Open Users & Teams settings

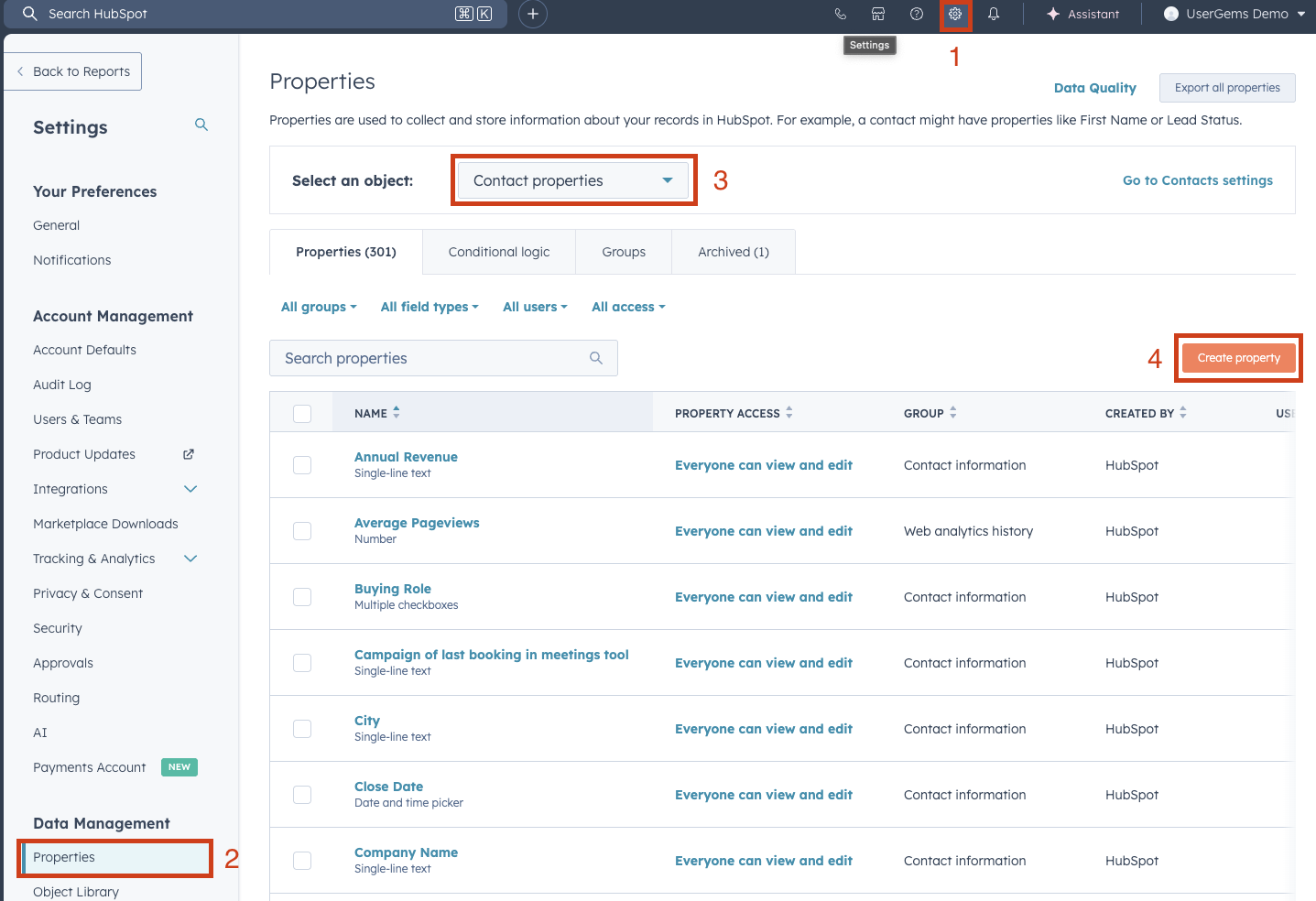(77, 419)
